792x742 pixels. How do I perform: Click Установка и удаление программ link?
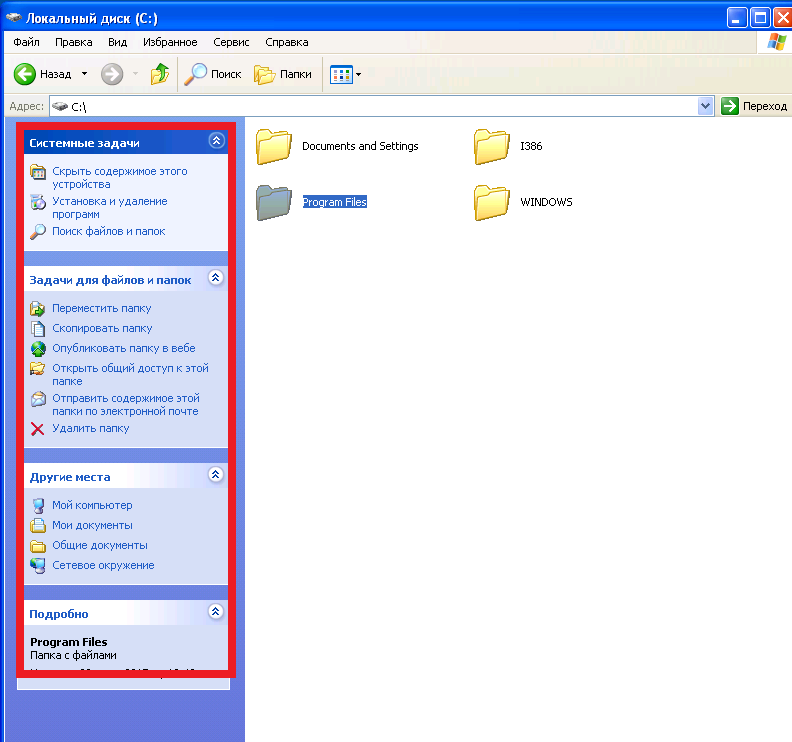[x=110, y=208]
